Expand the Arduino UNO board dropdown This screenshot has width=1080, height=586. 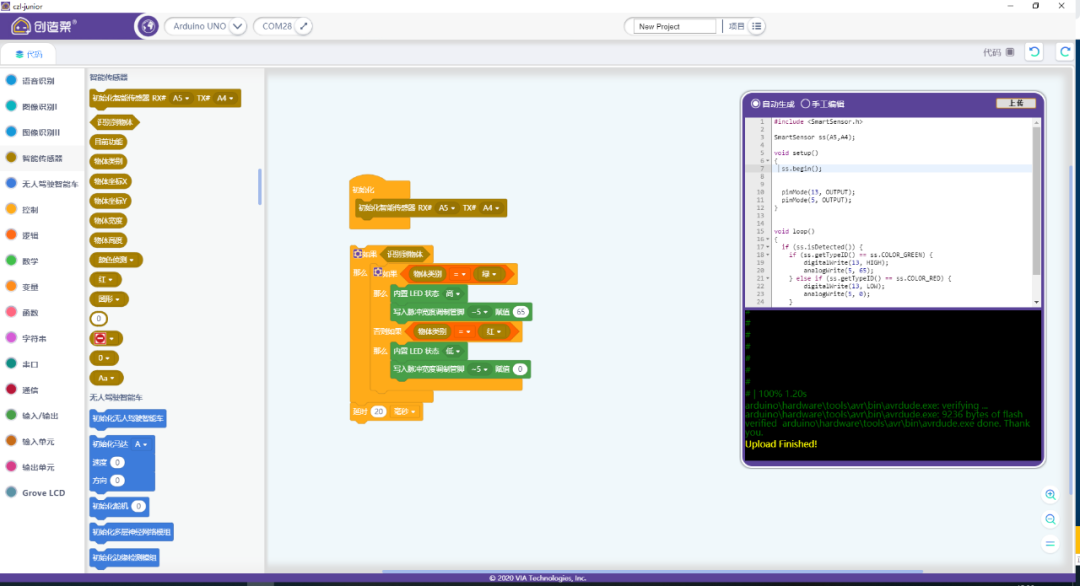click(237, 26)
